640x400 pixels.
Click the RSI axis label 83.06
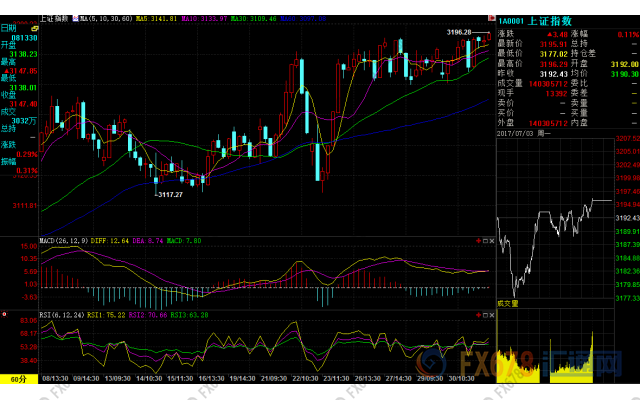coord(29,321)
